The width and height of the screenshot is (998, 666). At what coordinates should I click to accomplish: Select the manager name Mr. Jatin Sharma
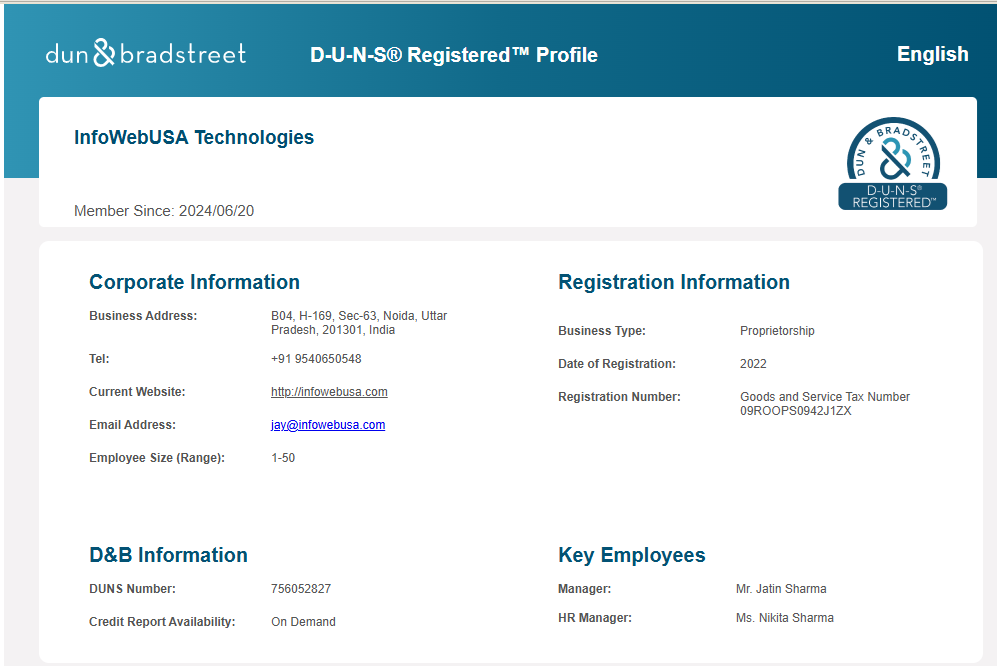pos(781,589)
